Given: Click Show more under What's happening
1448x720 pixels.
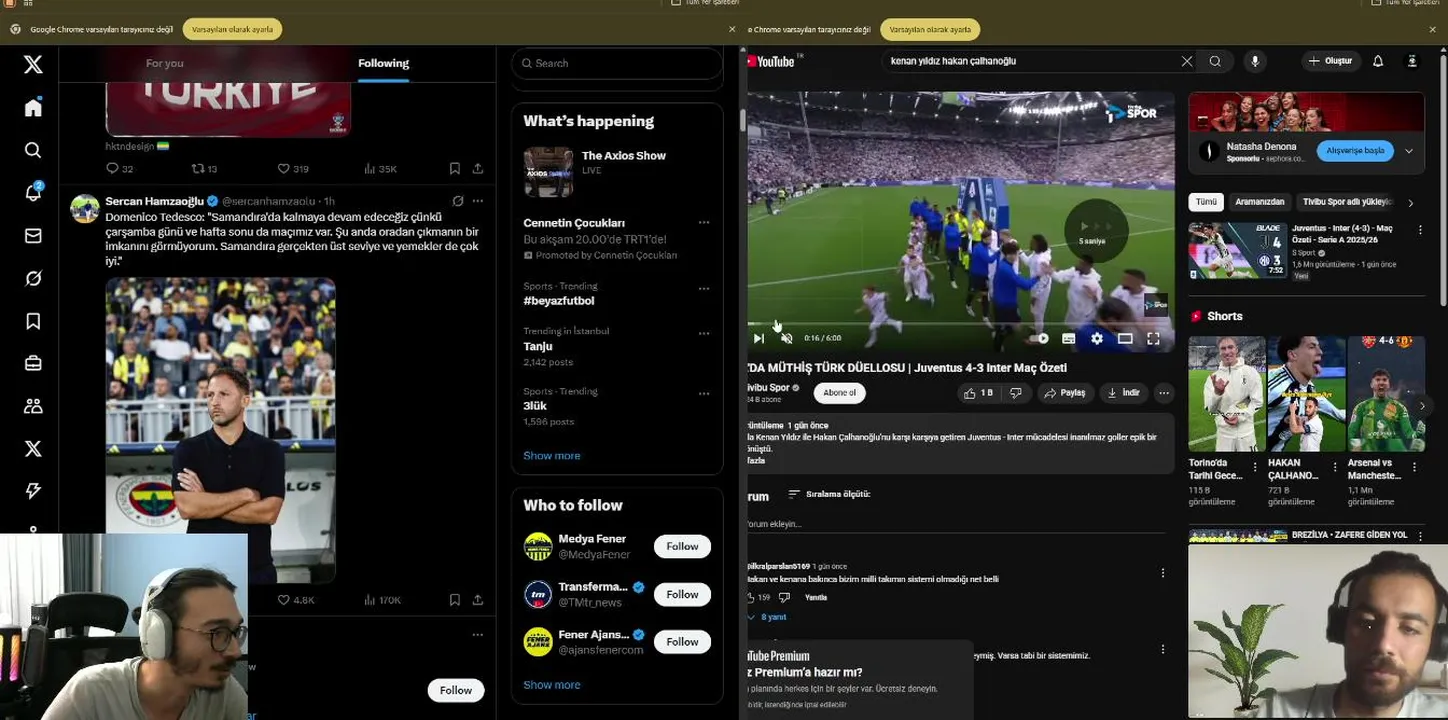Looking at the screenshot, I should coord(552,455).
